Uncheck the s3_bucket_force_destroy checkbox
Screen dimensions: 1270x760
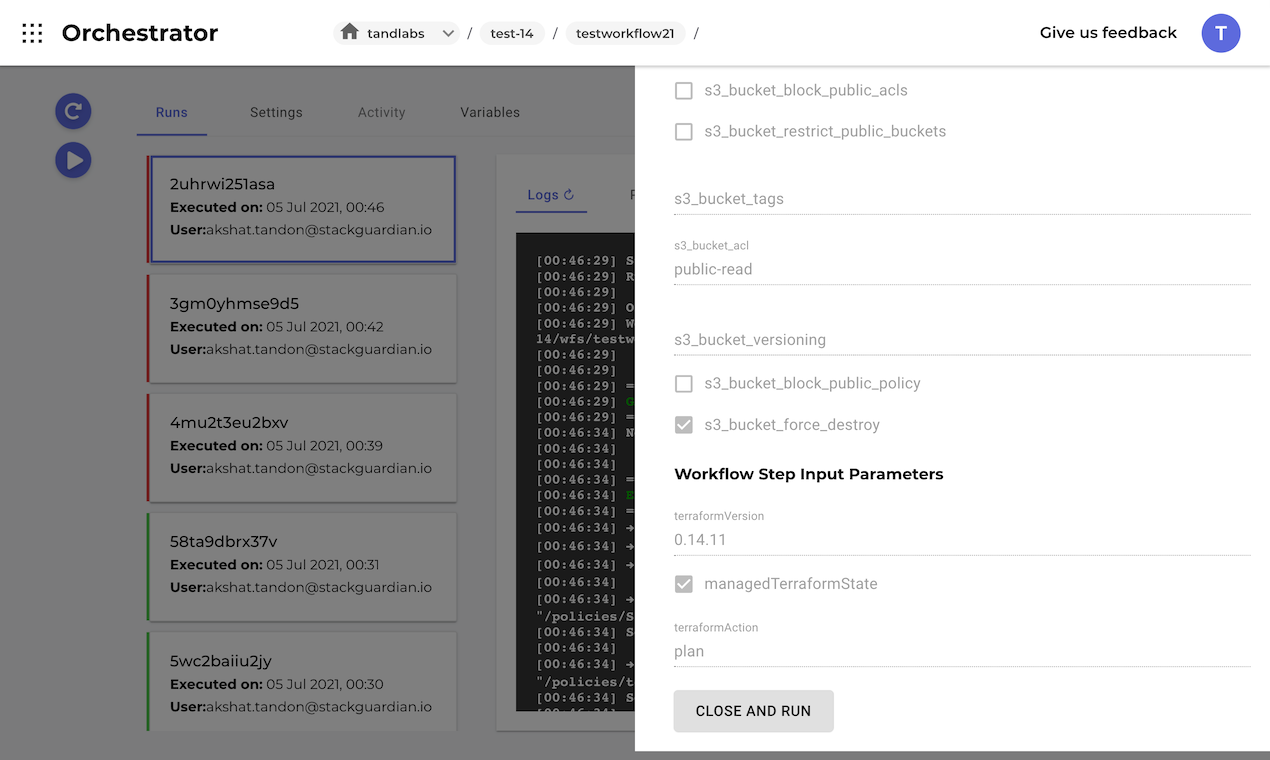pos(684,425)
